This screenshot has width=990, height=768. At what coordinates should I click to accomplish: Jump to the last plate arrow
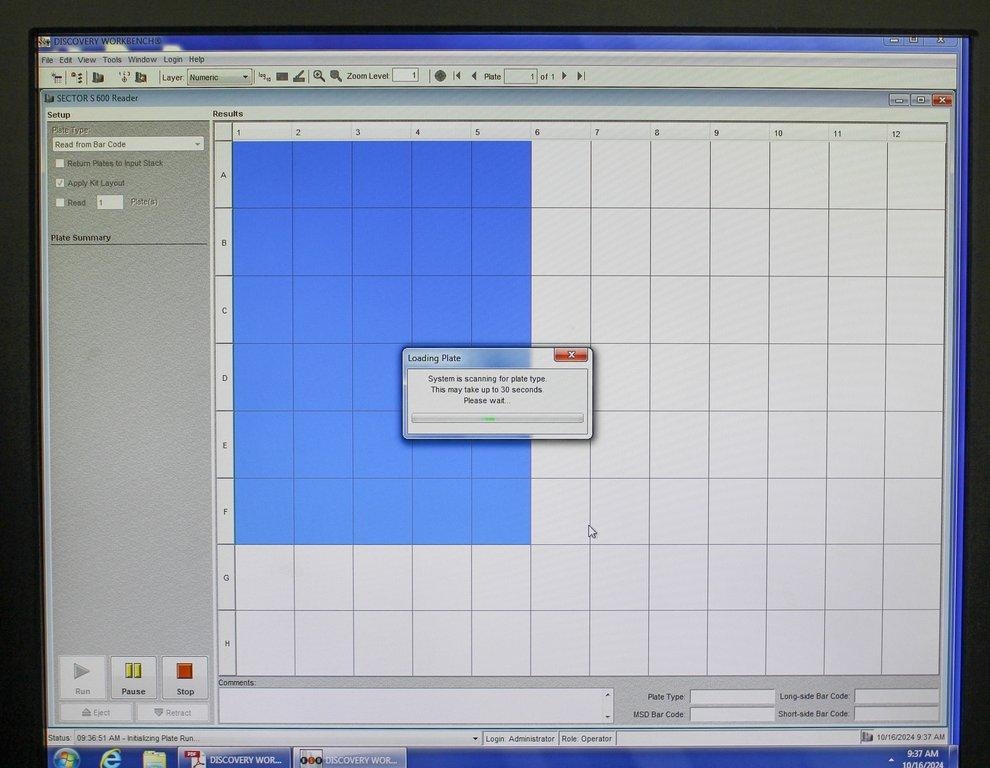pyautogui.click(x=580, y=76)
